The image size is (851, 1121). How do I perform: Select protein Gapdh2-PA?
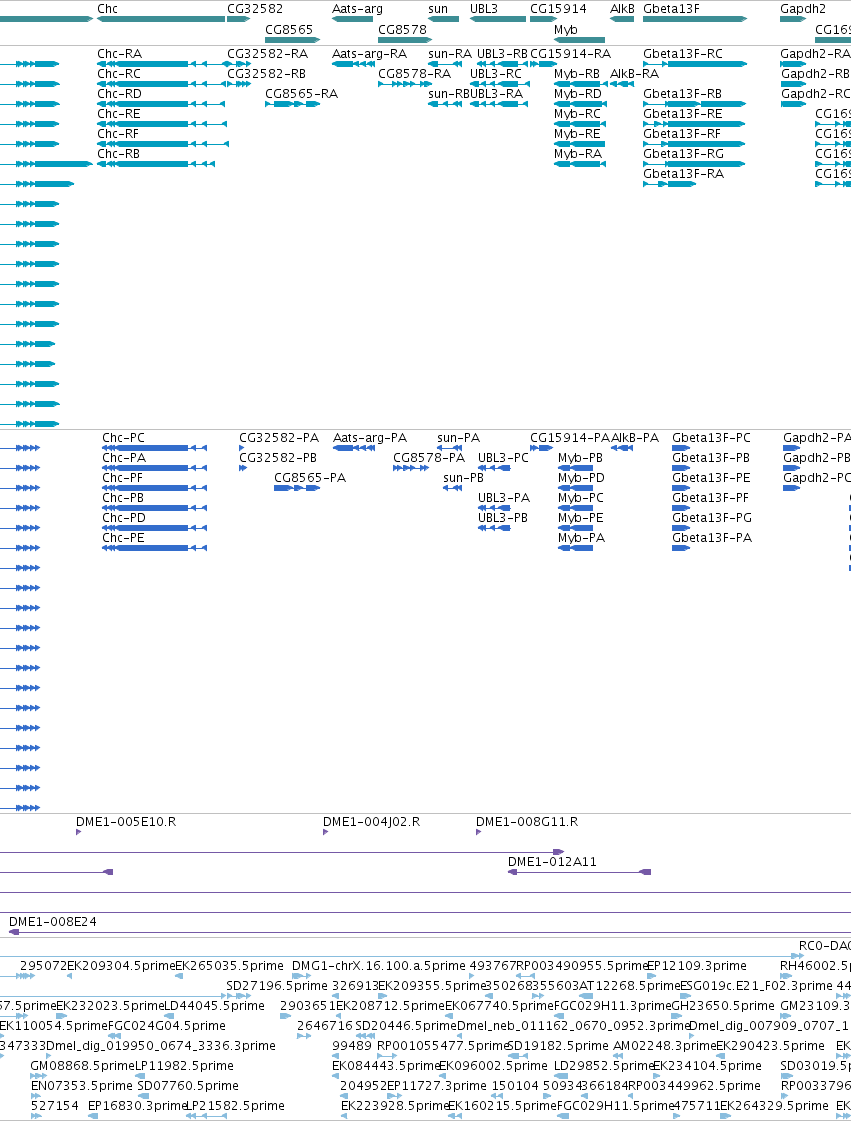(817, 438)
